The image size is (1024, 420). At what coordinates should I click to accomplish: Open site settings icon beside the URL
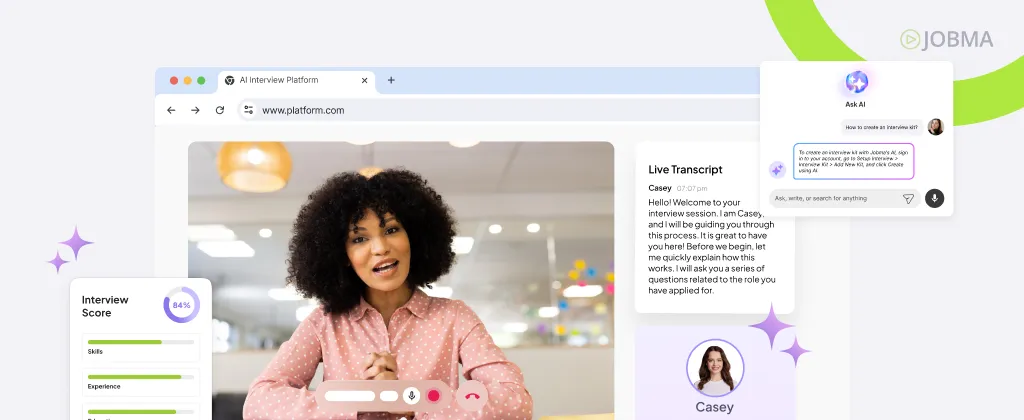click(248, 110)
